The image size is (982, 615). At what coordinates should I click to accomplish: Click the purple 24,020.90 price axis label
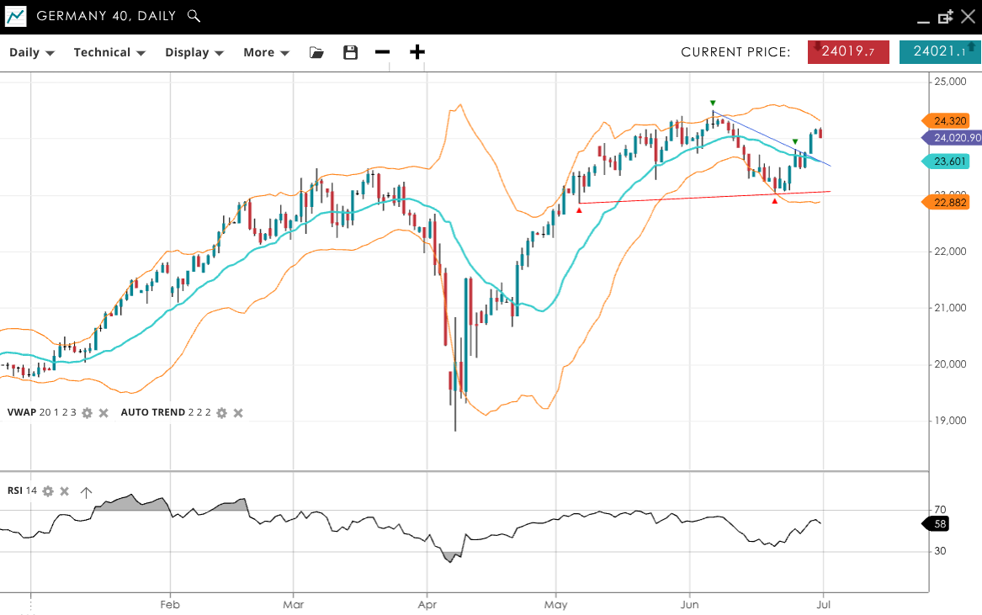(x=954, y=138)
